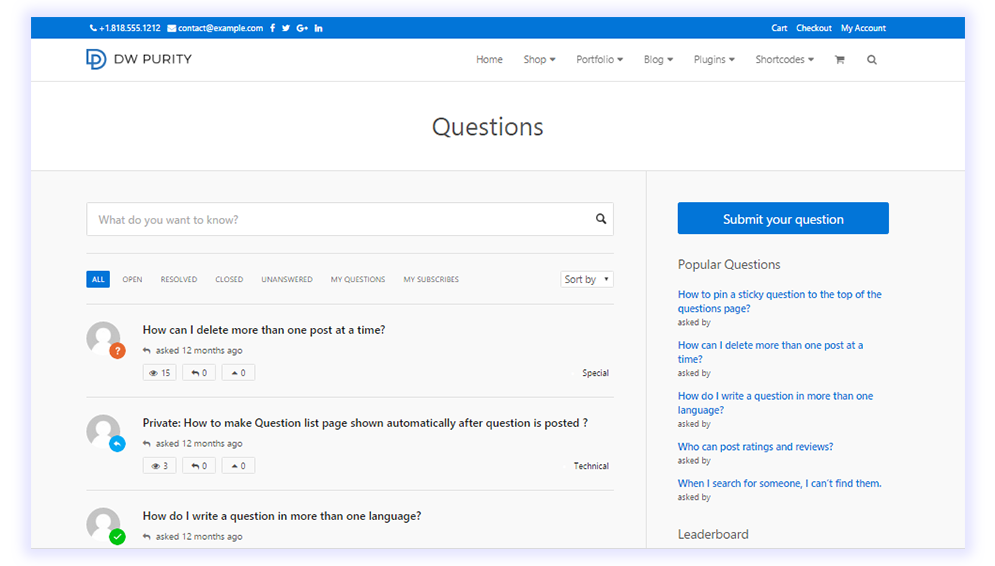Open 'Who can post ratings and reviews?'

pos(755,447)
